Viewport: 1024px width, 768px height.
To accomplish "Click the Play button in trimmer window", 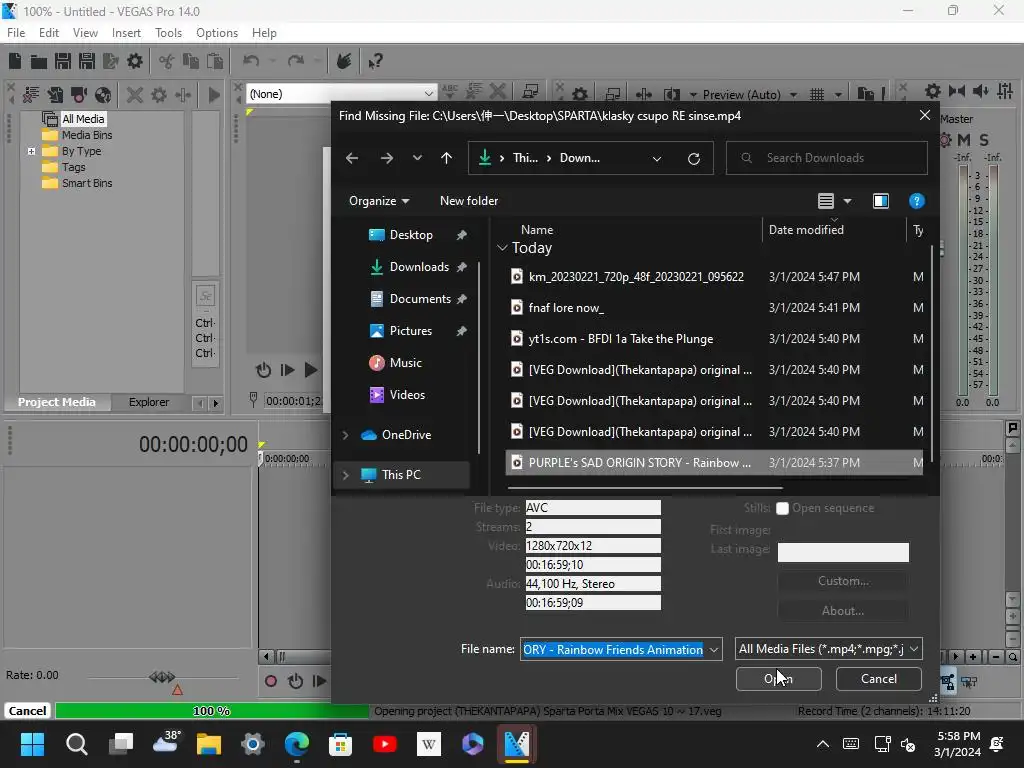I will tap(311, 370).
